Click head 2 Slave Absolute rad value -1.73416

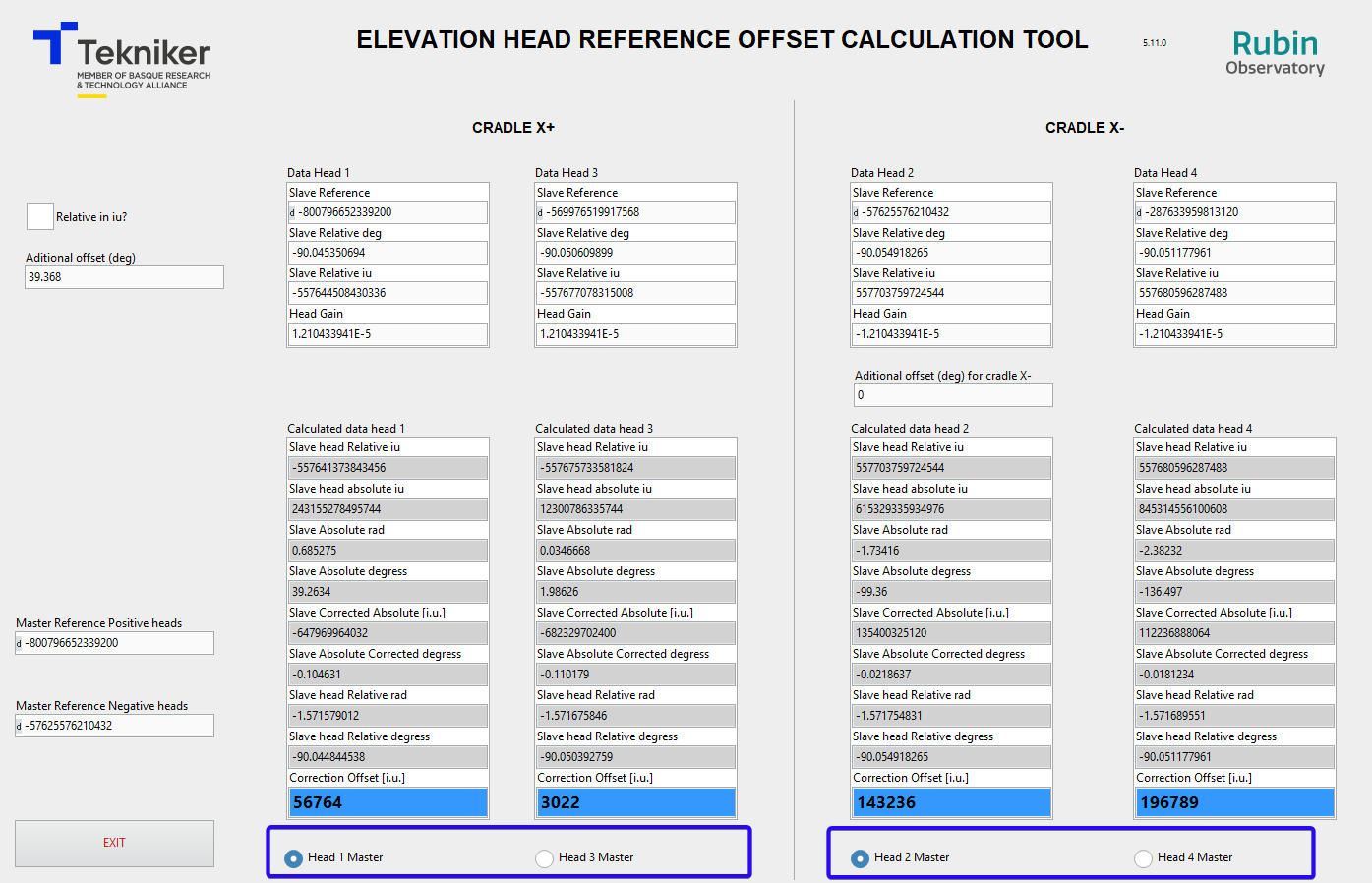pos(951,551)
